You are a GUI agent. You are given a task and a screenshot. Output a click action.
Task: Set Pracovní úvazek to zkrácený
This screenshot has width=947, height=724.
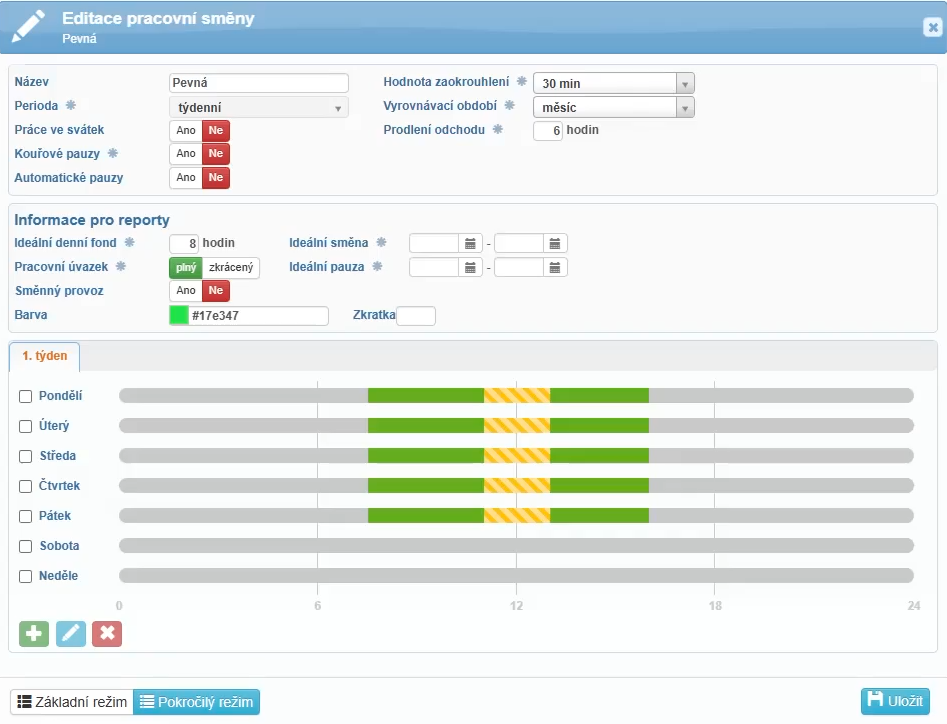[x=231, y=267]
